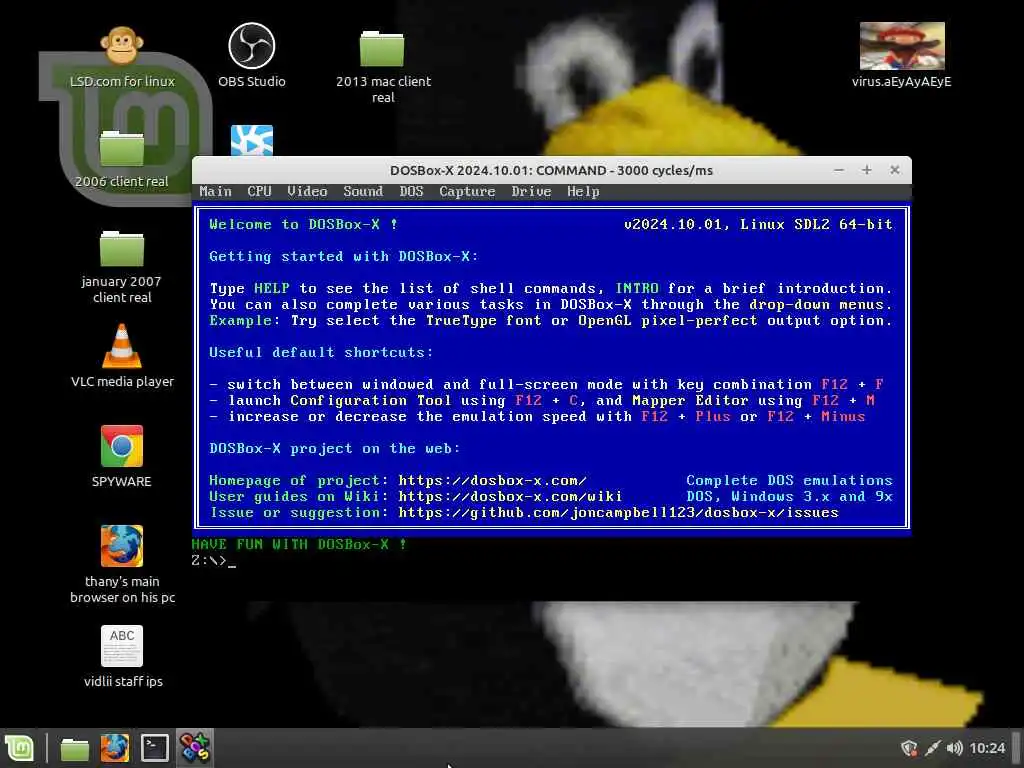Open the vidlii staff ips text file
The image size is (1024, 768).
(121, 647)
